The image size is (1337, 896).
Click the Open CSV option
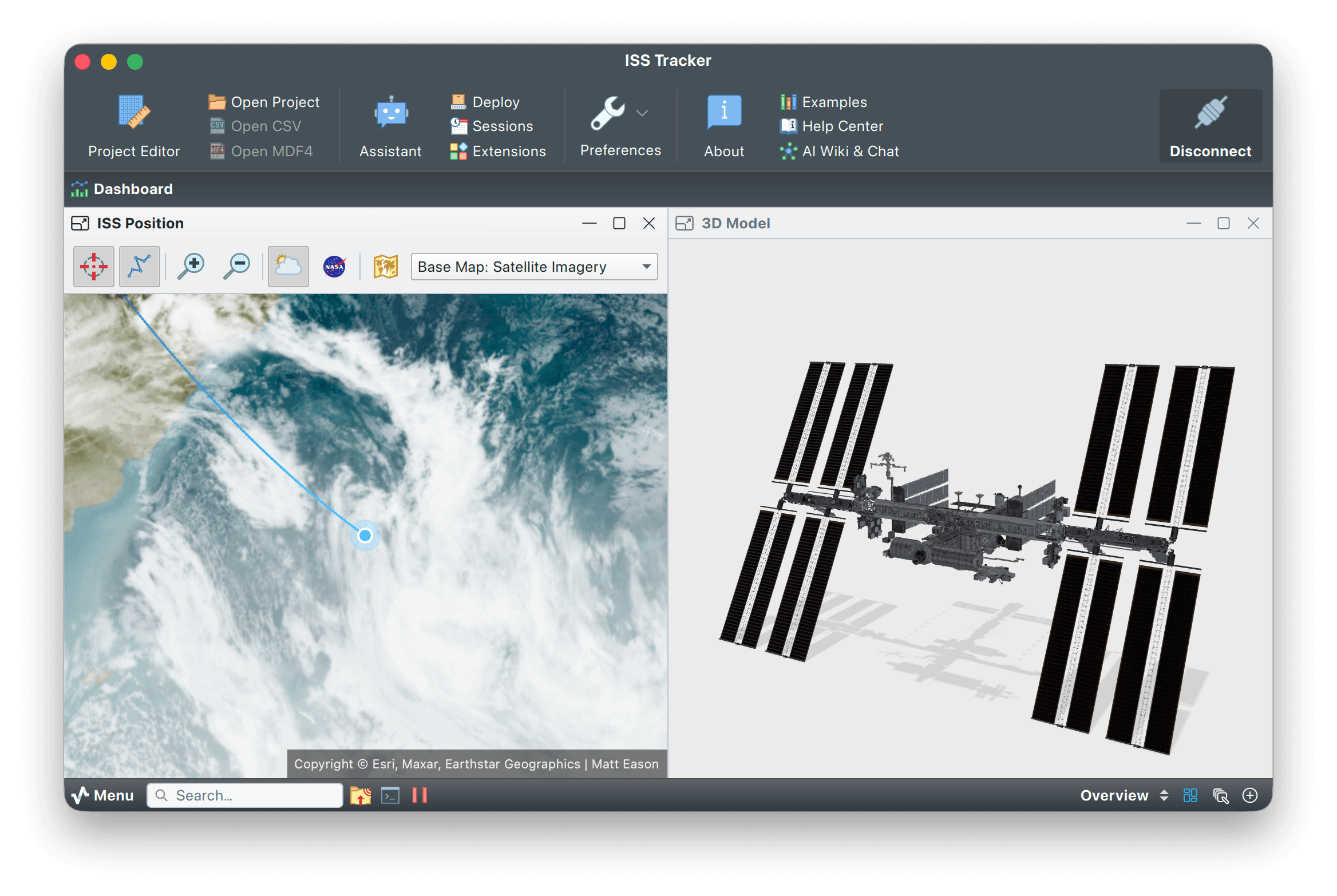coord(255,126)
